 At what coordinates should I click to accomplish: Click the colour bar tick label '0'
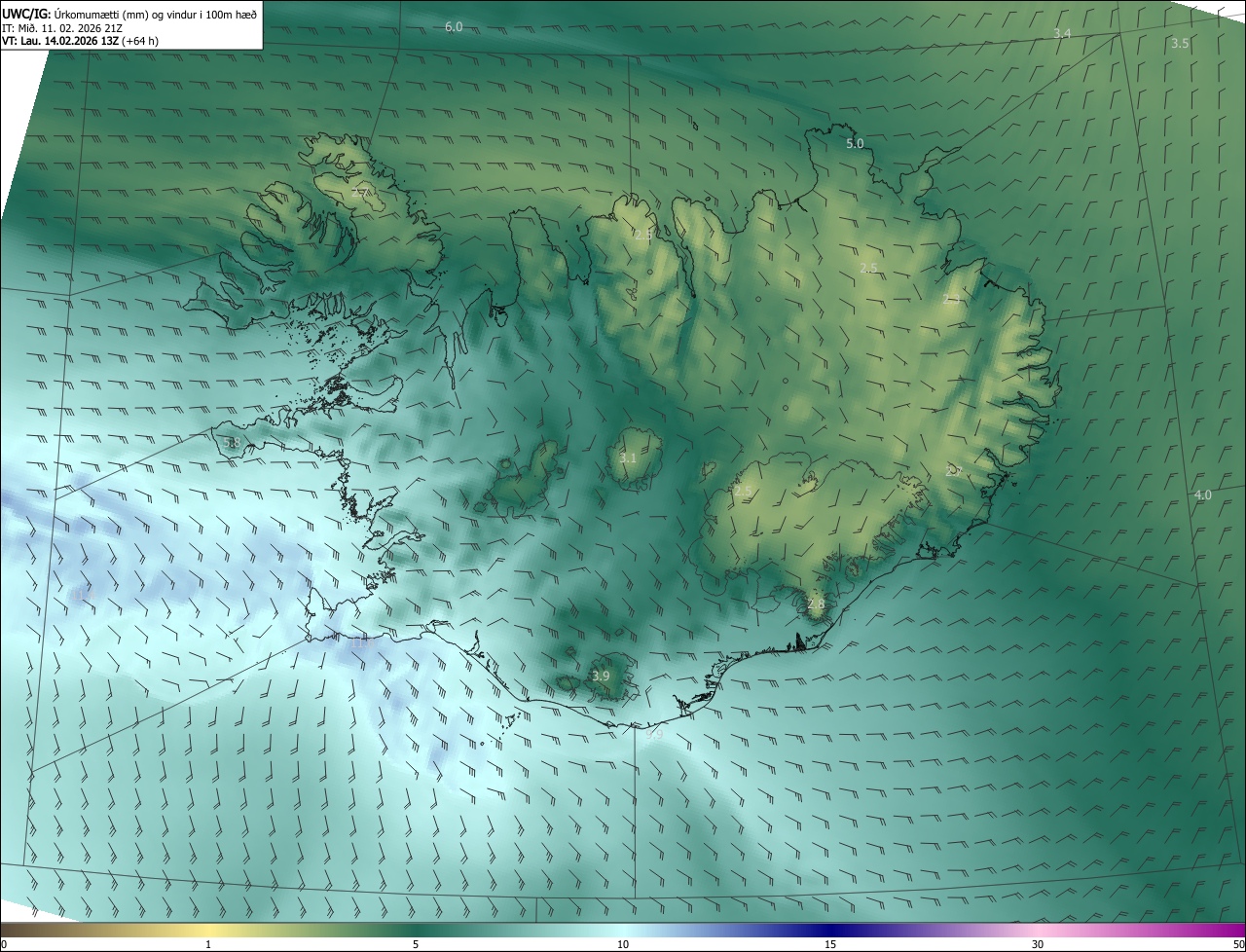[x=4, y=944]
